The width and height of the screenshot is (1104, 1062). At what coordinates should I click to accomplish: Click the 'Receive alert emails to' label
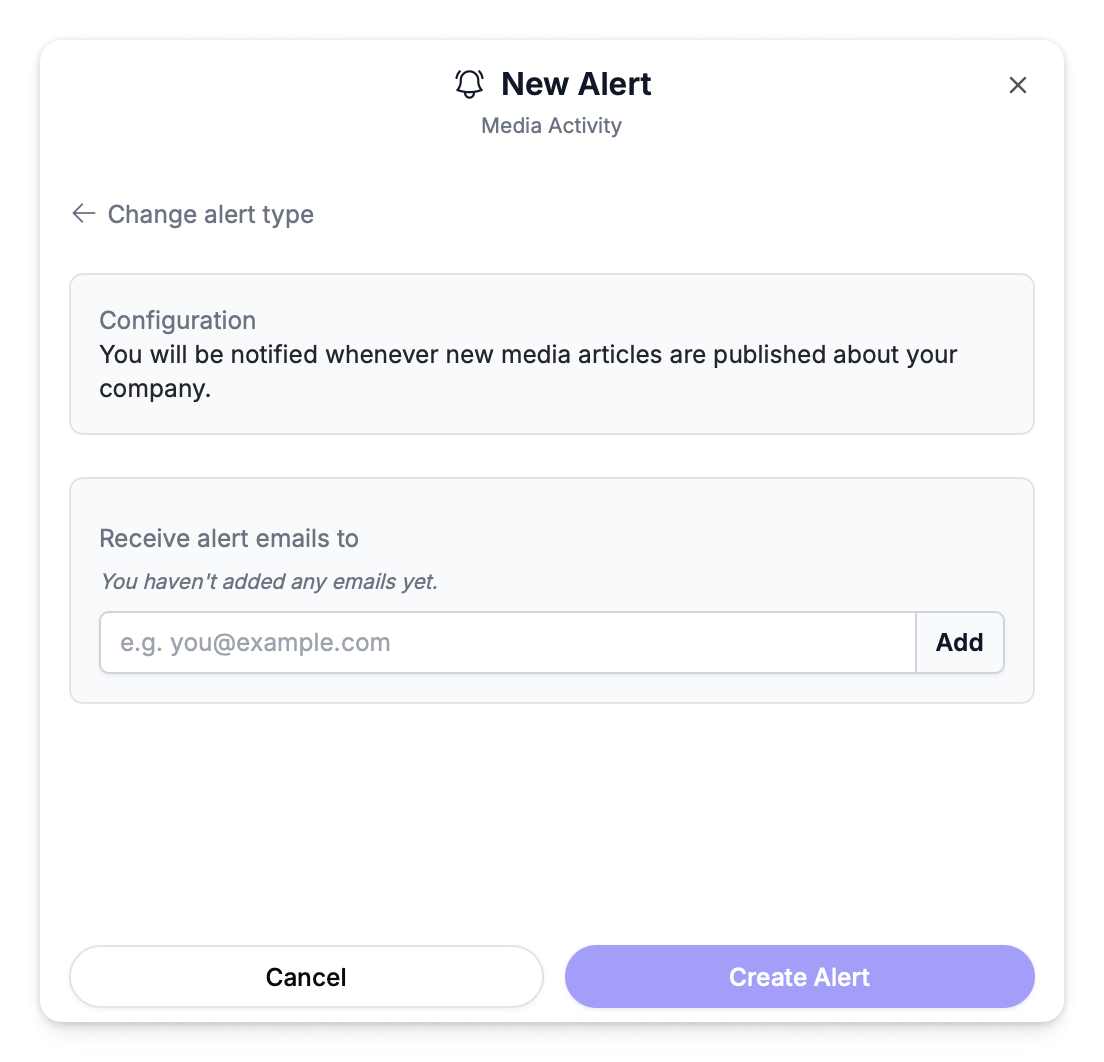(x=229, y=539)
